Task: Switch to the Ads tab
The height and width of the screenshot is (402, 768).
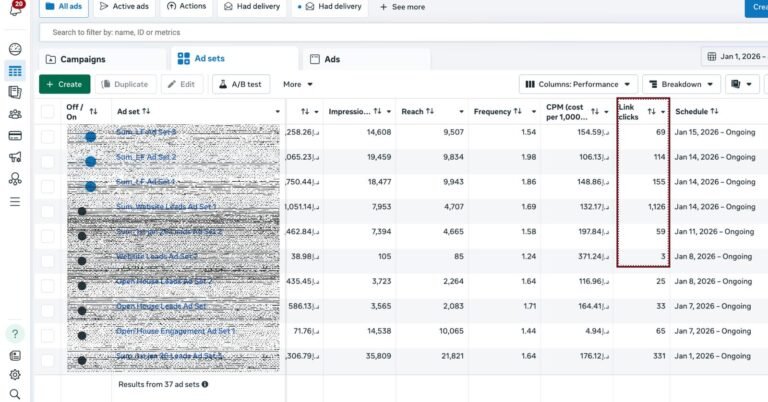Action: point(332,59)
